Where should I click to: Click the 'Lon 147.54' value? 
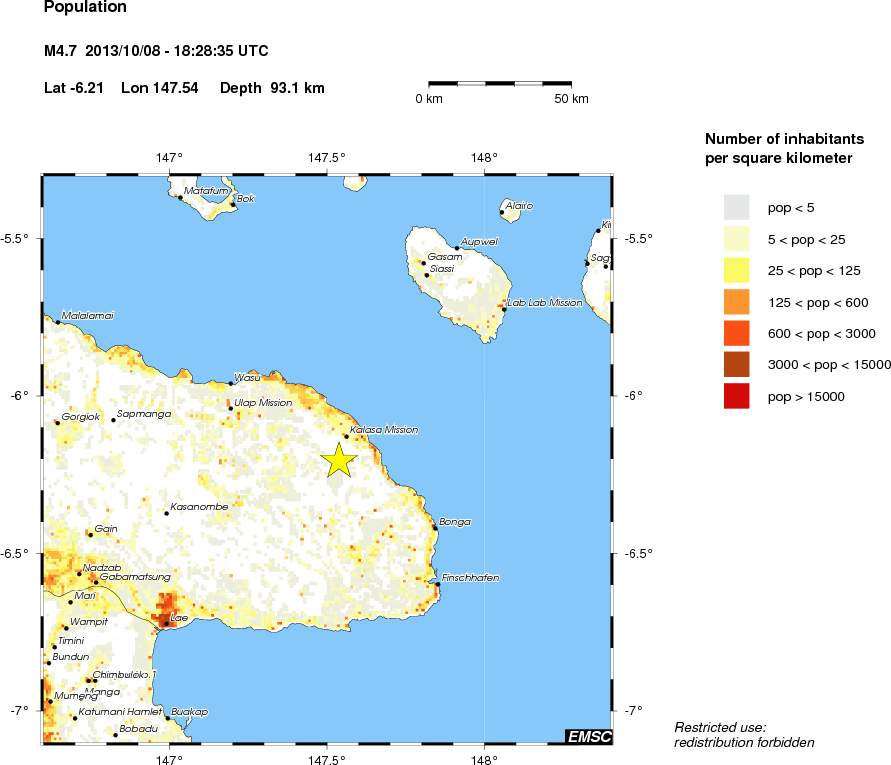160,88
